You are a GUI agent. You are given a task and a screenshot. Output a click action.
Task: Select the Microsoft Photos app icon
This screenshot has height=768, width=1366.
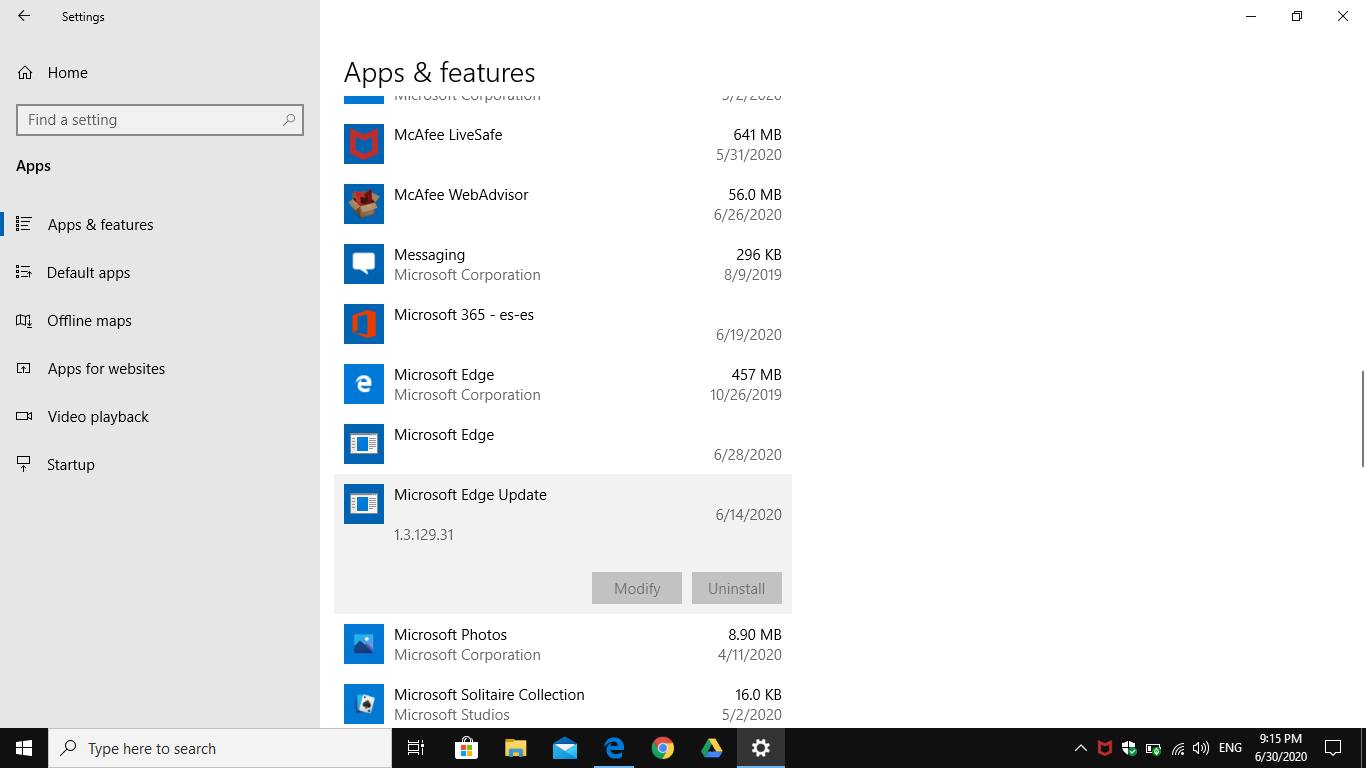pos(364,644)
